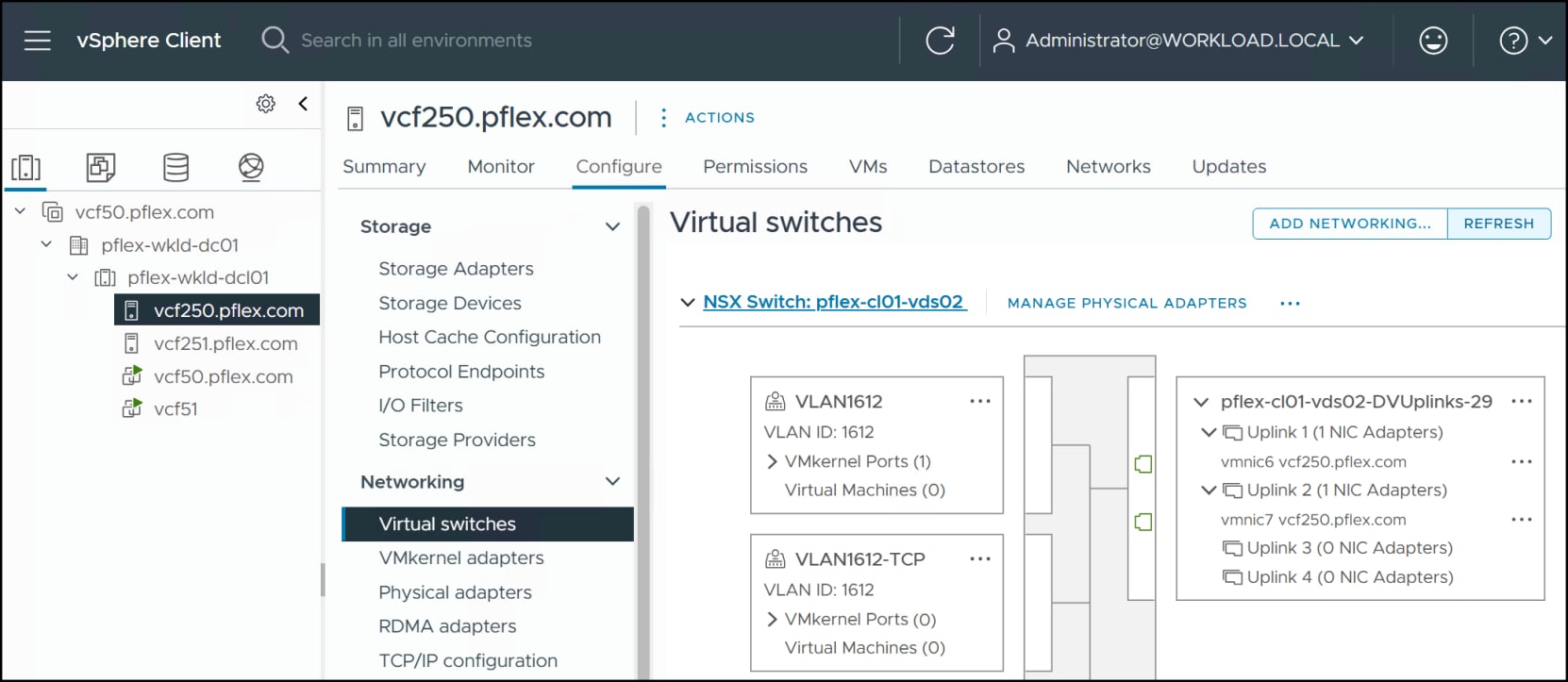
Task: Collapse the NSX Switch section chevron
Action: [x=688, y=303]
